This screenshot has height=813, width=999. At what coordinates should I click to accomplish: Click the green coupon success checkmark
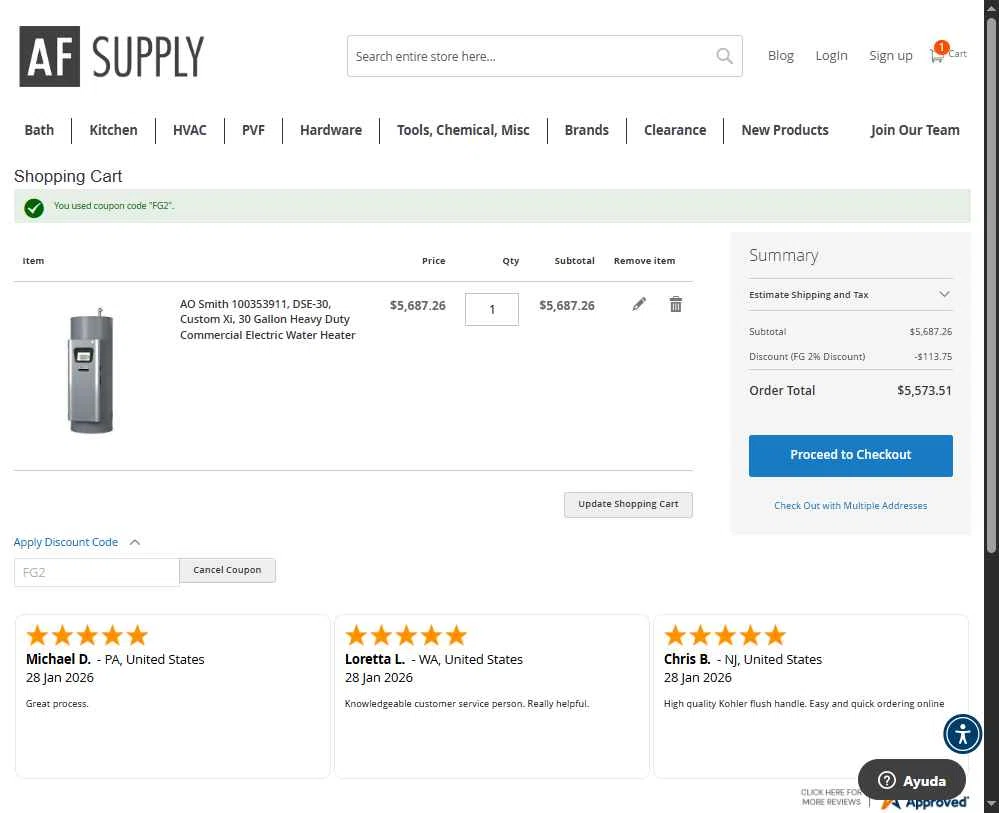coord(34,208)
